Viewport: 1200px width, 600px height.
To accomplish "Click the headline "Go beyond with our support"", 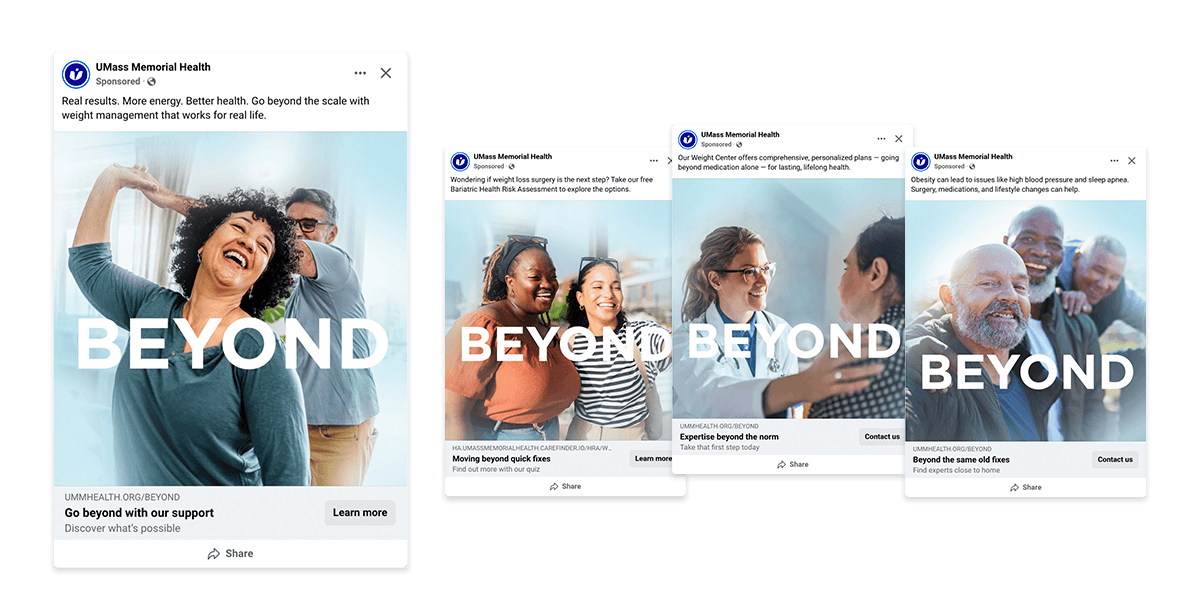I will point(139,513).
